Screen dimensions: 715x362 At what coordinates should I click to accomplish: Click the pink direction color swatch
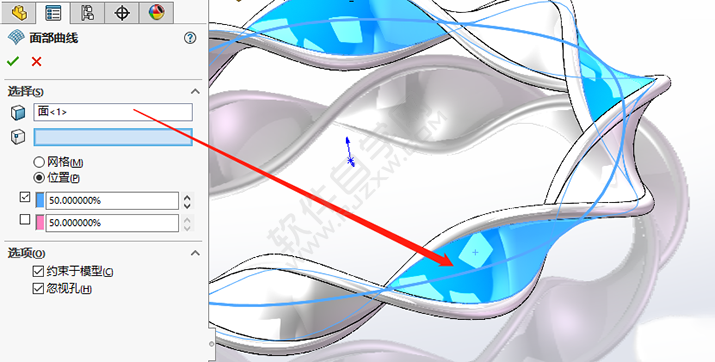[40, 222]
